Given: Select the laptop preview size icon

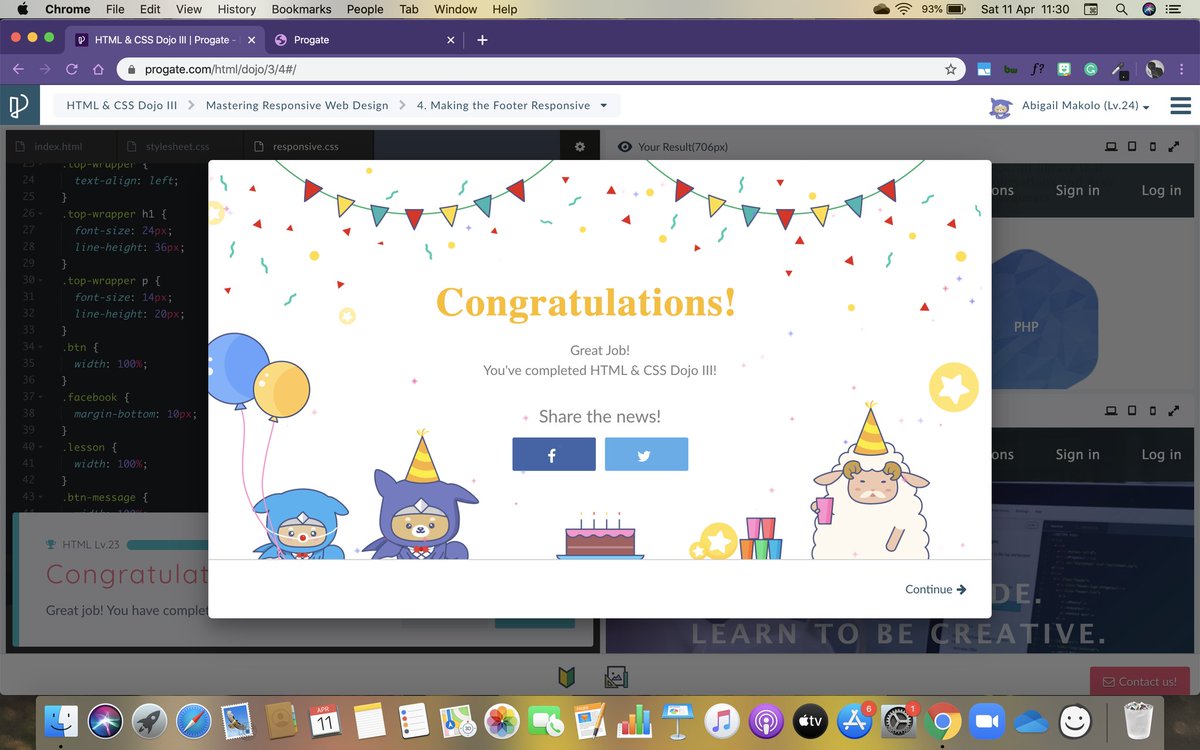Looking at the screenshot, I should coord(1110,146).
